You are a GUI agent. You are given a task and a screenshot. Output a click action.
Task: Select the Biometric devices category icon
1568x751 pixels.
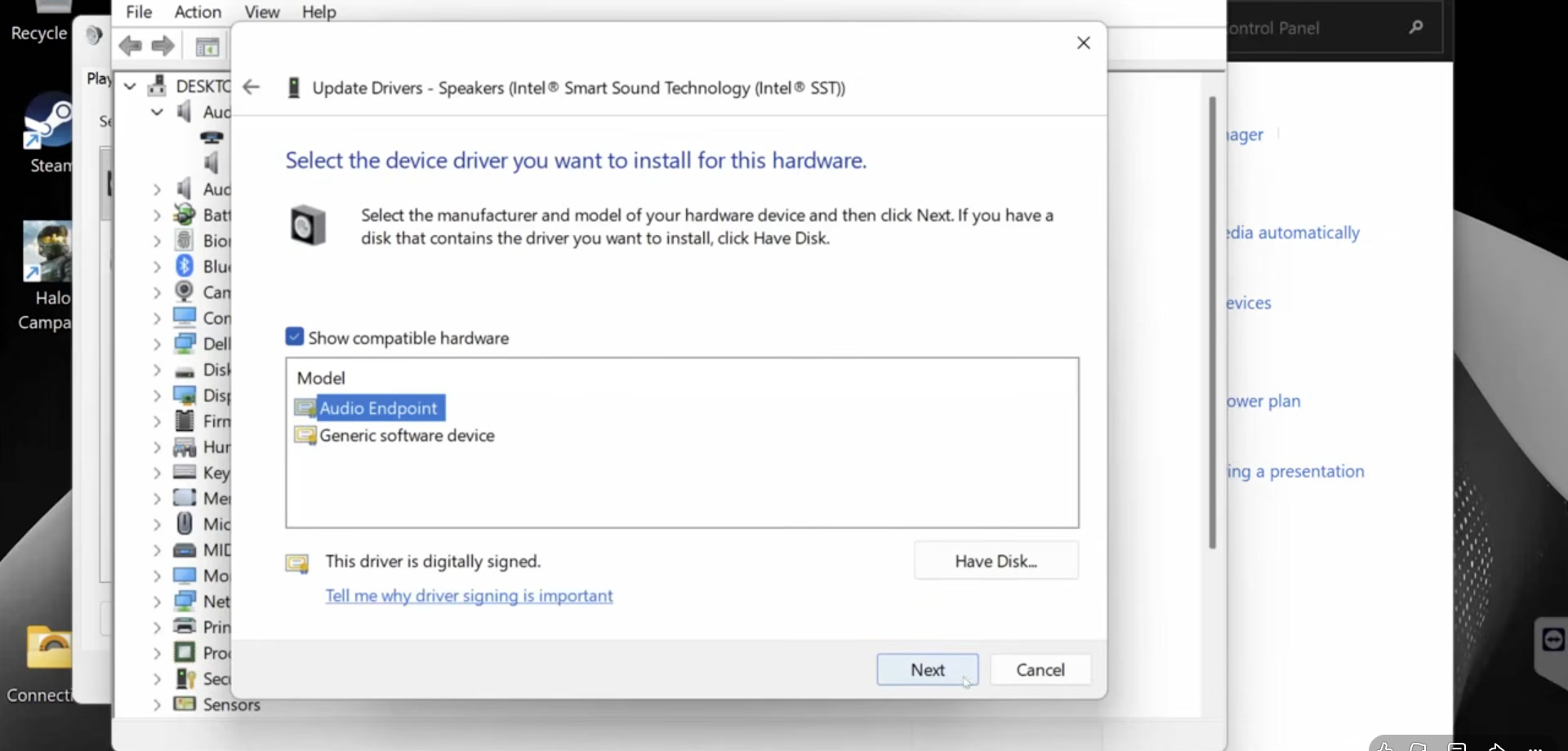point(185,240)
